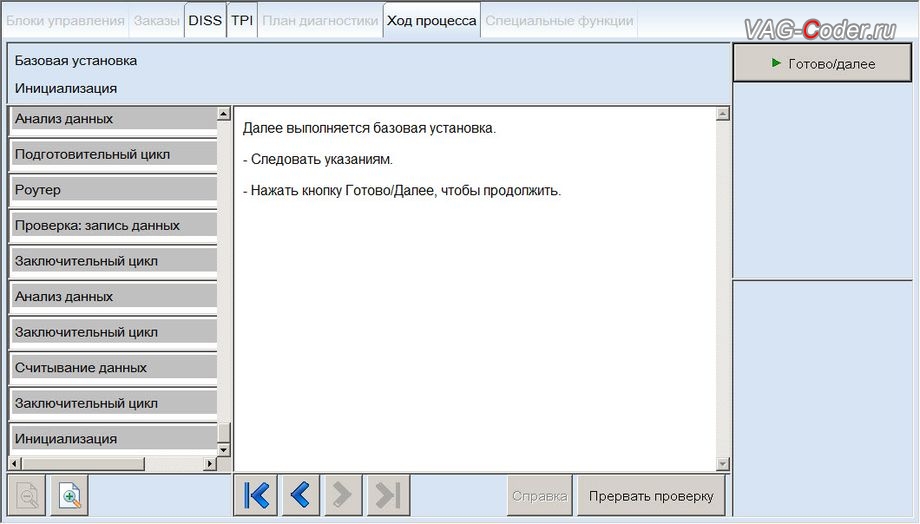Jump to first step with blue arrow
The width and height of the screenshot is (920, 524).
pos(256,495)
